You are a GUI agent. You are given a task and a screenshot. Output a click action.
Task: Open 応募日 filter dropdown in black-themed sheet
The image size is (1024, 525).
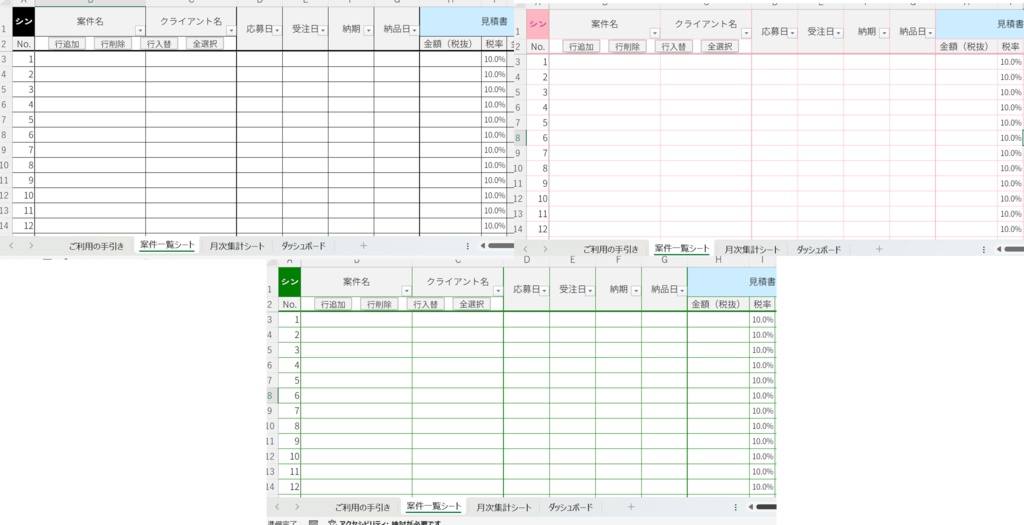tap(277, 31)
